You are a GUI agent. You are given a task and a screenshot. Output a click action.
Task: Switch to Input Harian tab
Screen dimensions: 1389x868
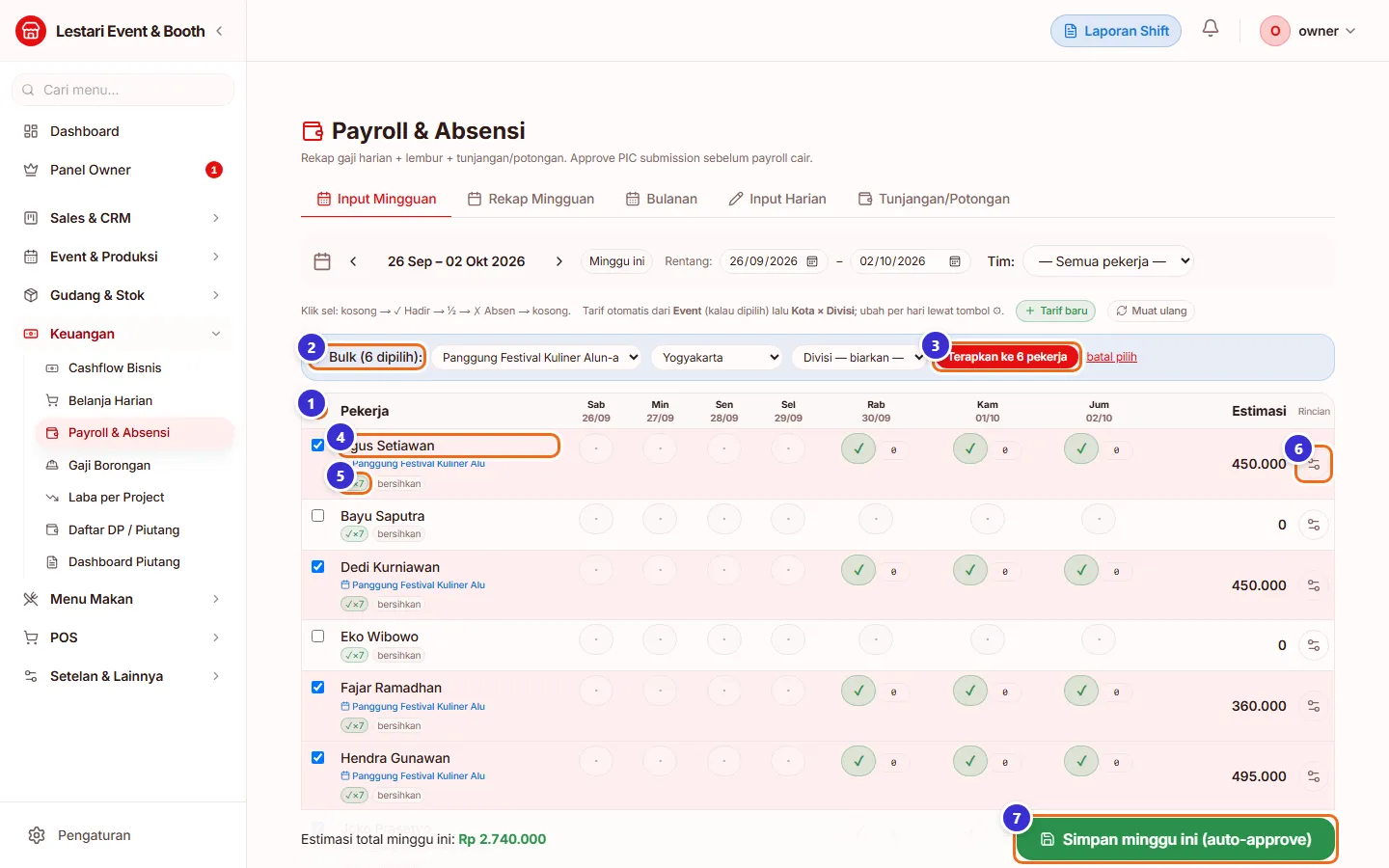[x=777, y=199]
